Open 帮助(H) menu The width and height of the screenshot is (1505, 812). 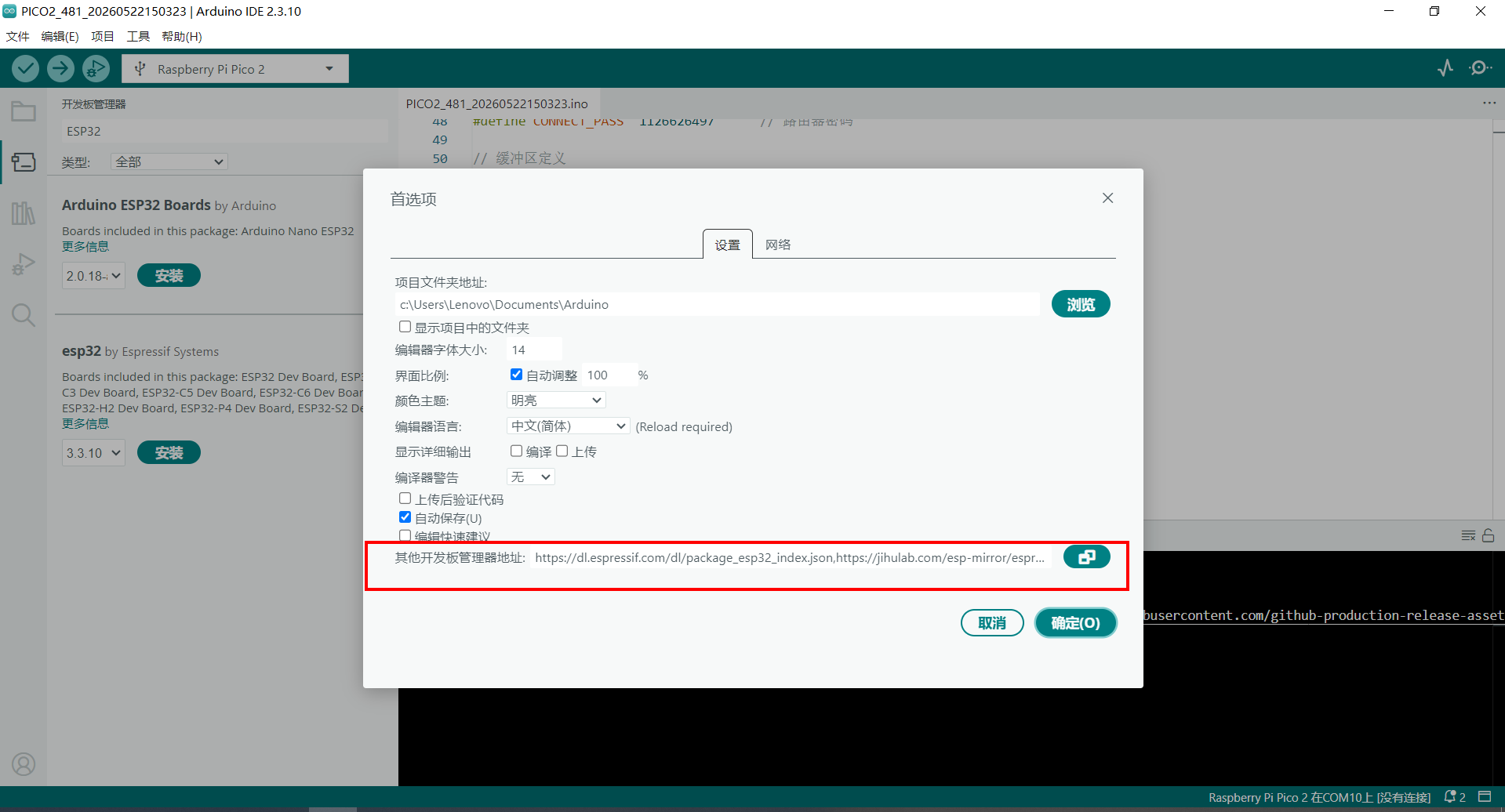point(182,36)
